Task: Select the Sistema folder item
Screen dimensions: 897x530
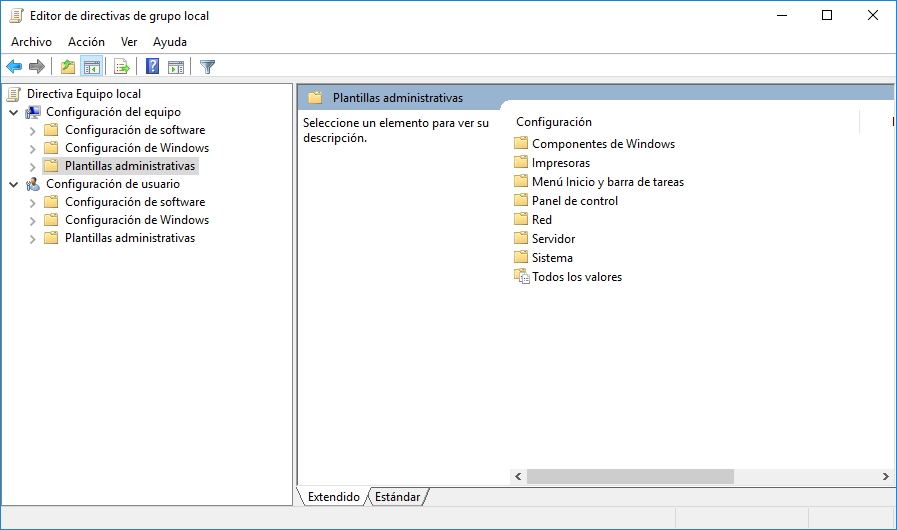Action: pyautogui.click(x=552, y=258)
